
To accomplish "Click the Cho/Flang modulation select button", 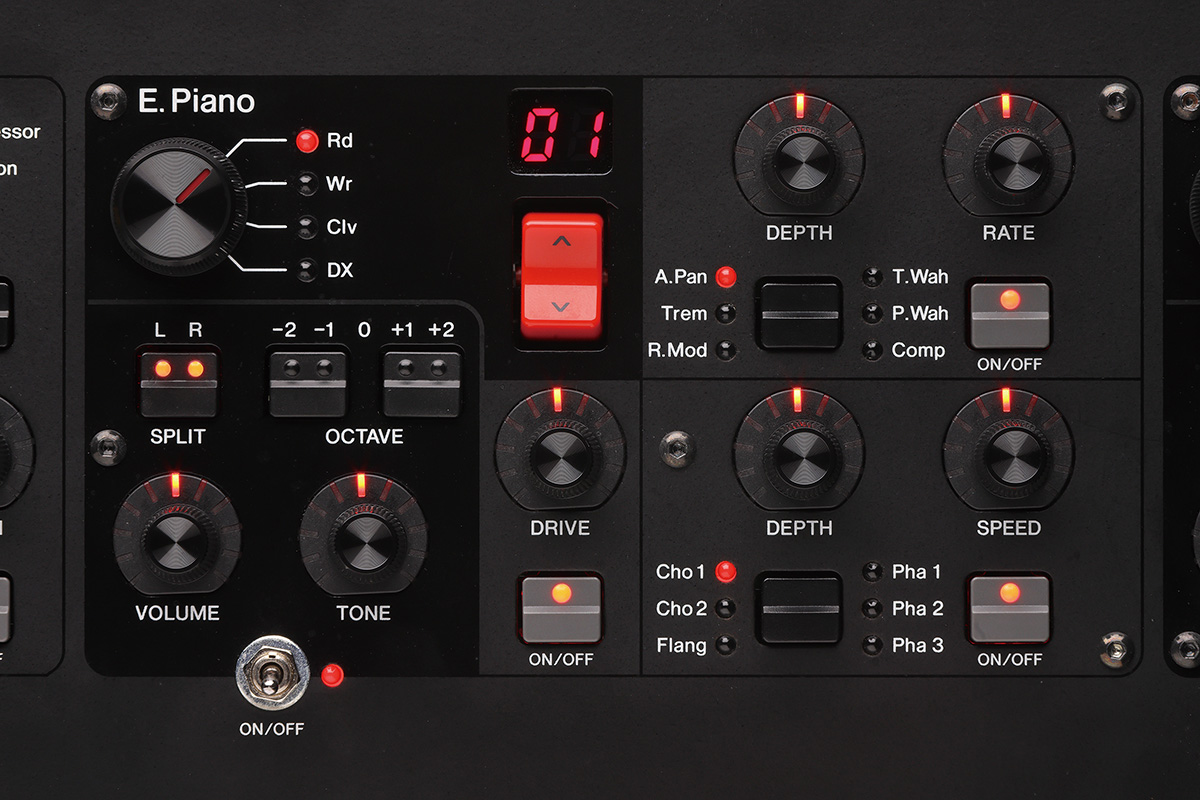I will (798, 608).
